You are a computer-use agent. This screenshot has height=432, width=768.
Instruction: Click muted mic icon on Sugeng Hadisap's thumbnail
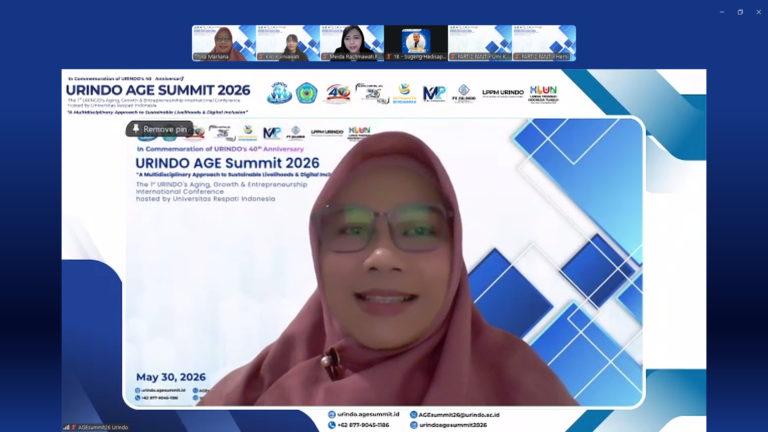pyautogui.click(x=389, y=57)
